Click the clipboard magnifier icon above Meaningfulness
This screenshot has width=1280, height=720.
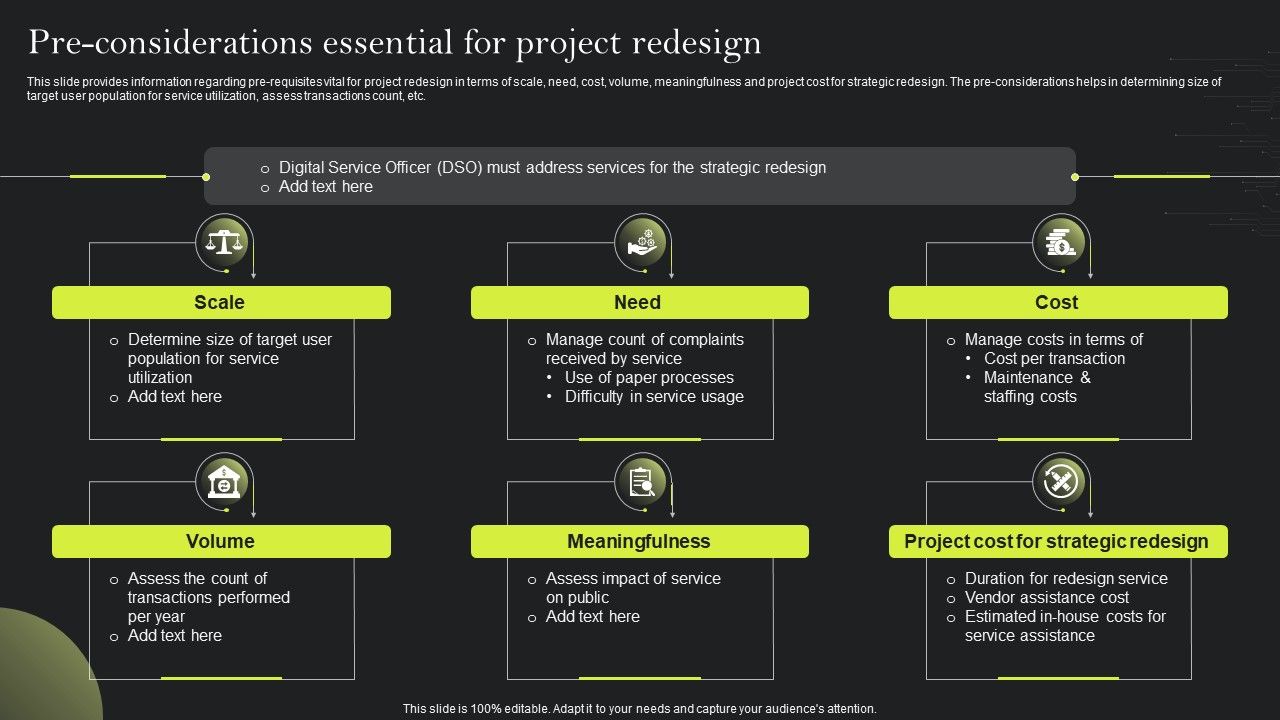[x=642, y=481]
